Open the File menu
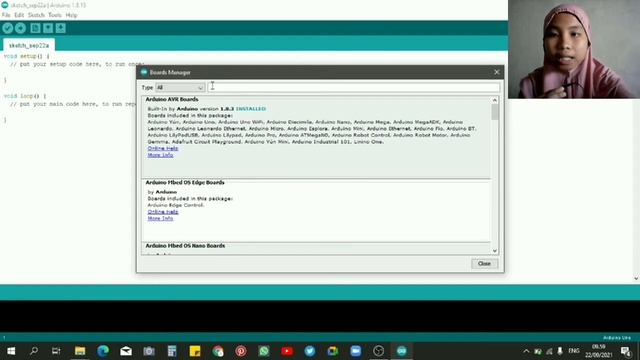 coord(6,15)
